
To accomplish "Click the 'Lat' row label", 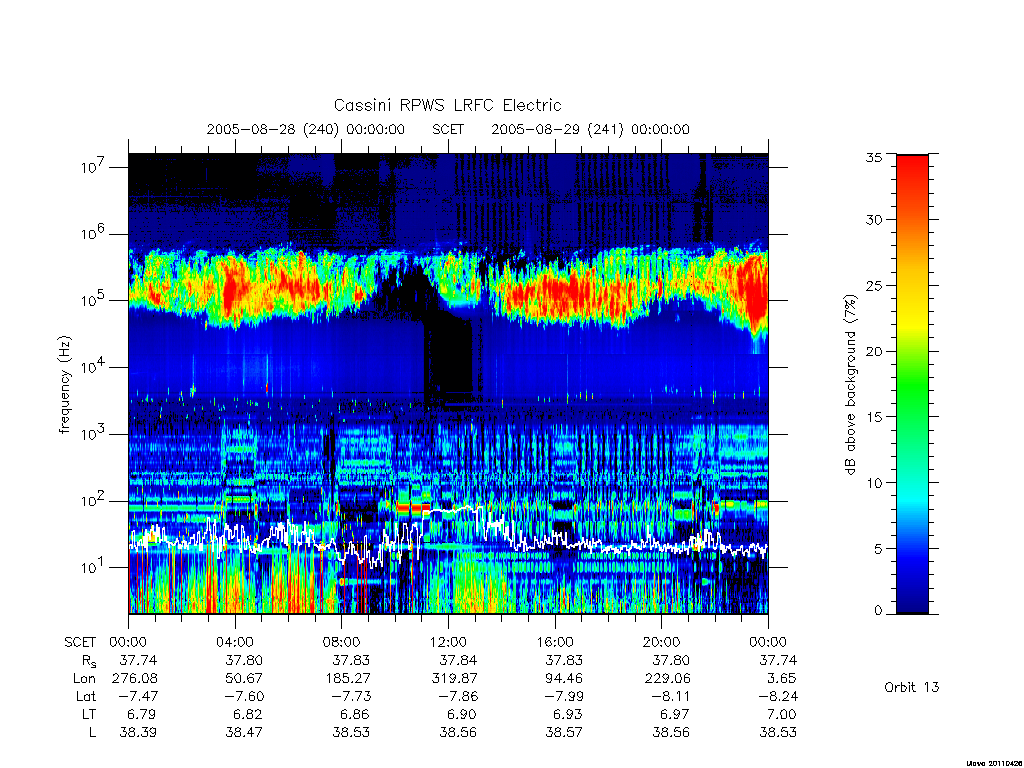I will click(86, 696).
